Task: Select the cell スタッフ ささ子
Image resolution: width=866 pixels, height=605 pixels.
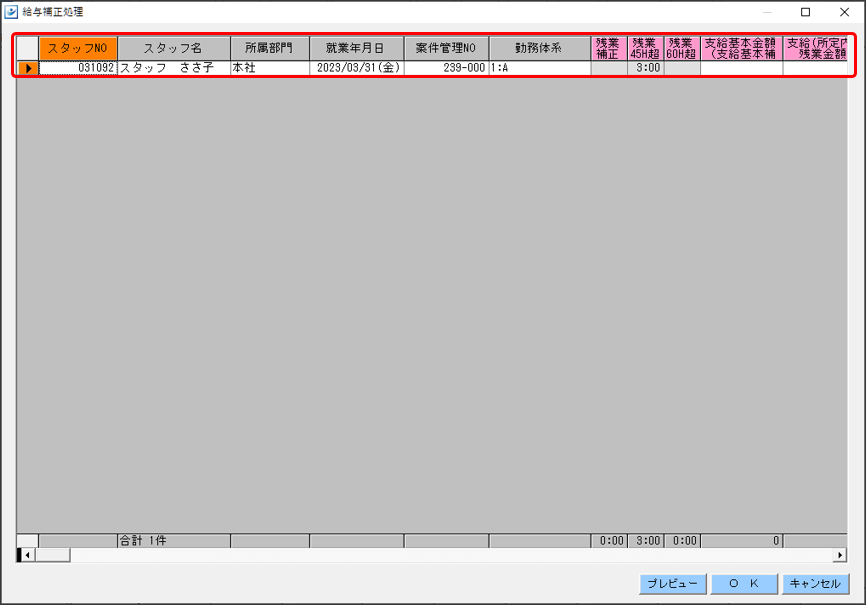Action: [173, 68]
